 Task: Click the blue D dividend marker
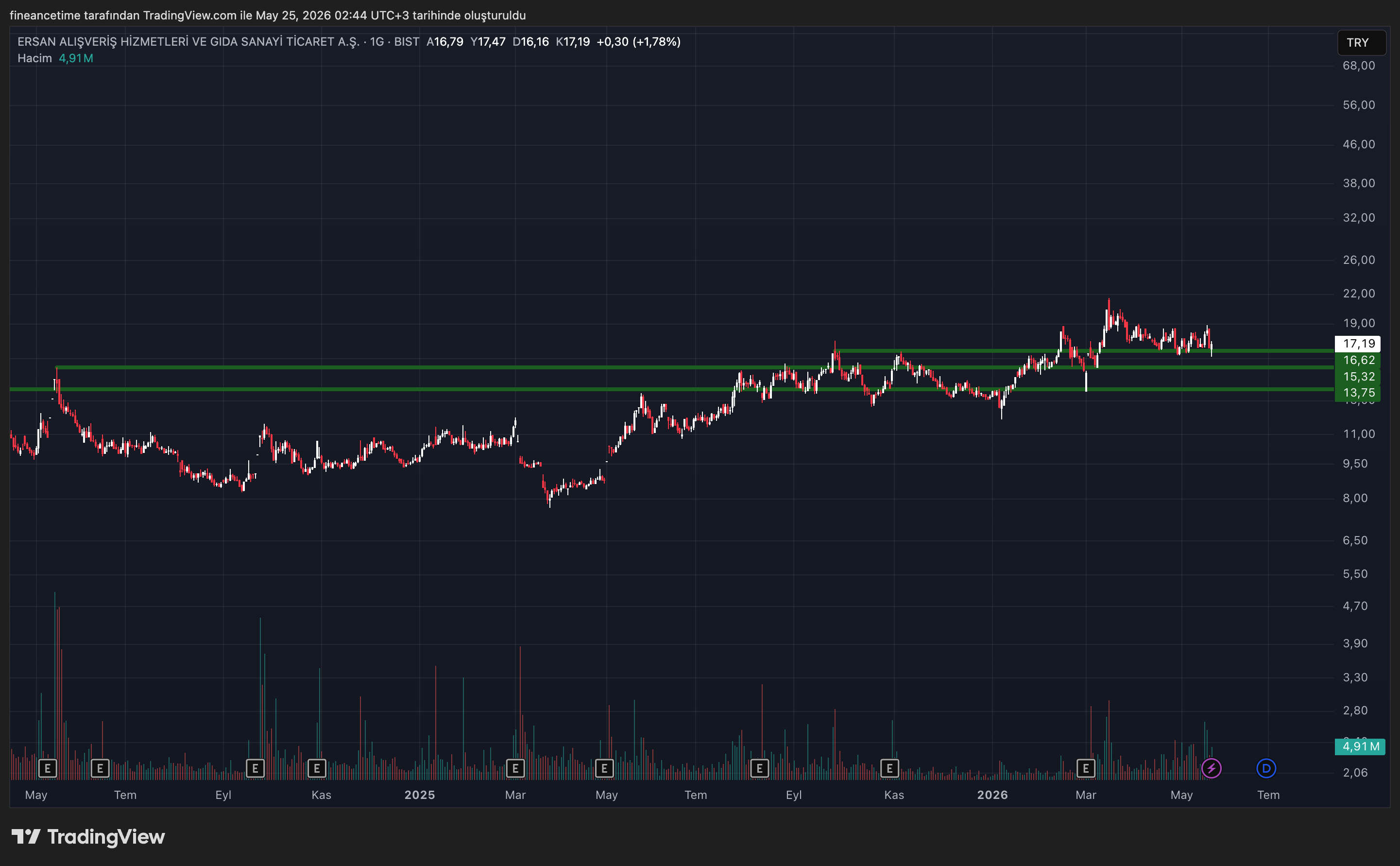coord(1266,768)
